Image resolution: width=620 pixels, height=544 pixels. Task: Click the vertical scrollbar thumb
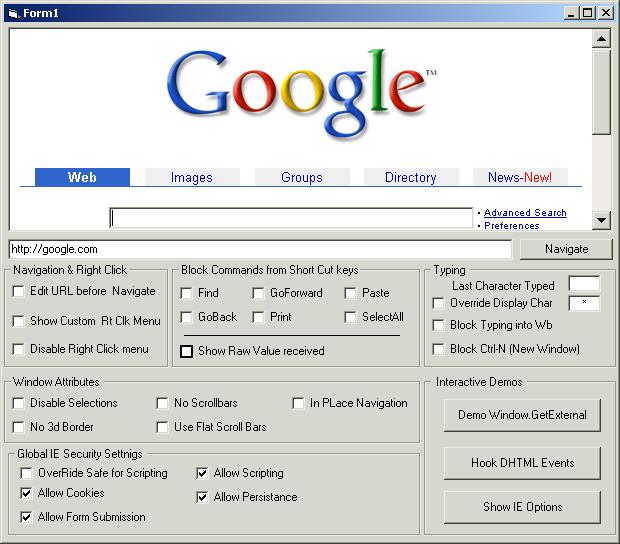point(601,91)
